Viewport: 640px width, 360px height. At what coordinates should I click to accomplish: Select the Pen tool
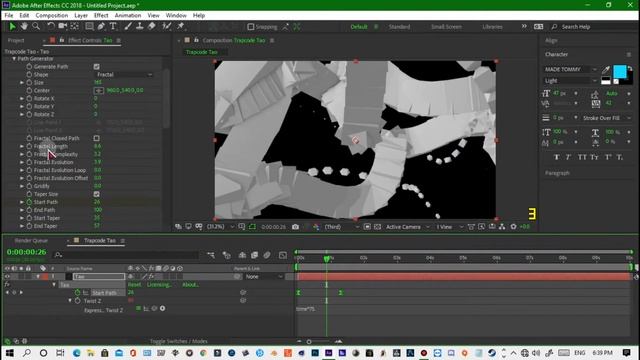[101, 27]
